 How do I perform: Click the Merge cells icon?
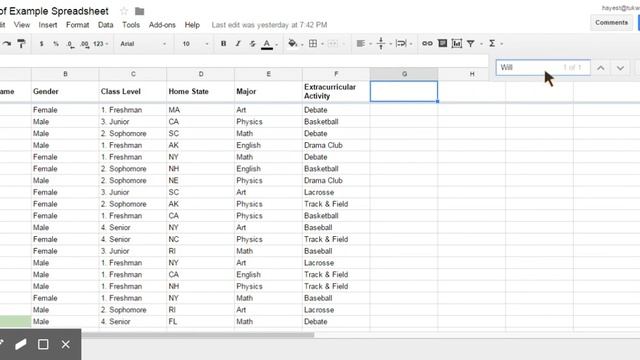[x=333, y=43]
